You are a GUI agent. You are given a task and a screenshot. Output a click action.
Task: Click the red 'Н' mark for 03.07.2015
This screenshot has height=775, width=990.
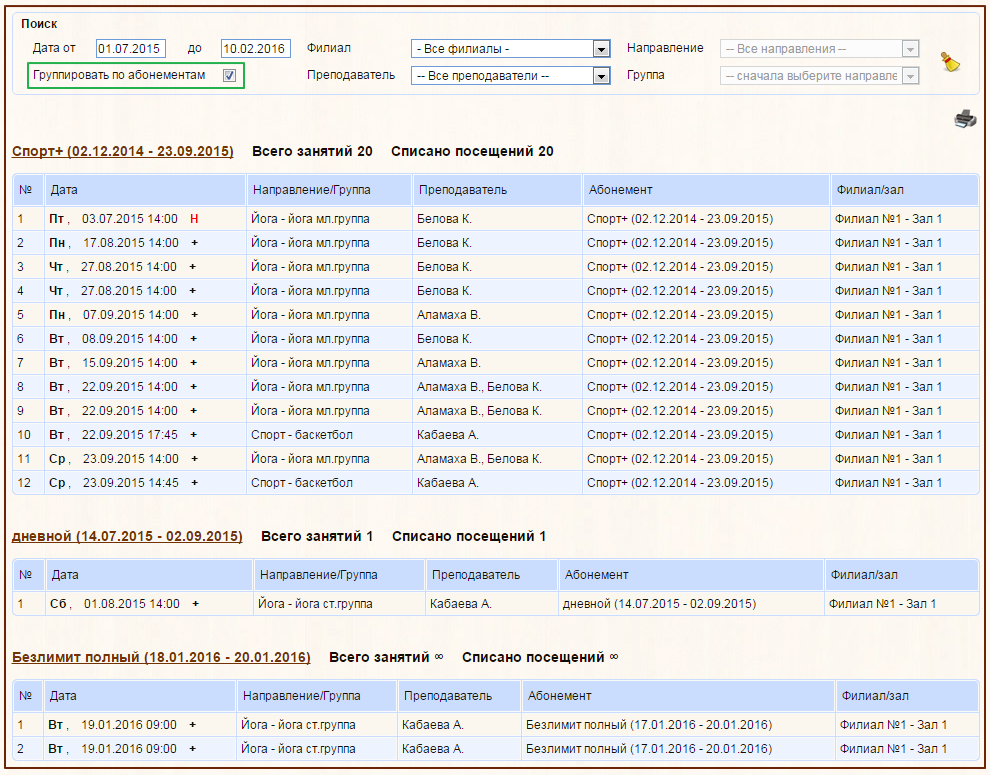pos(194,219)
